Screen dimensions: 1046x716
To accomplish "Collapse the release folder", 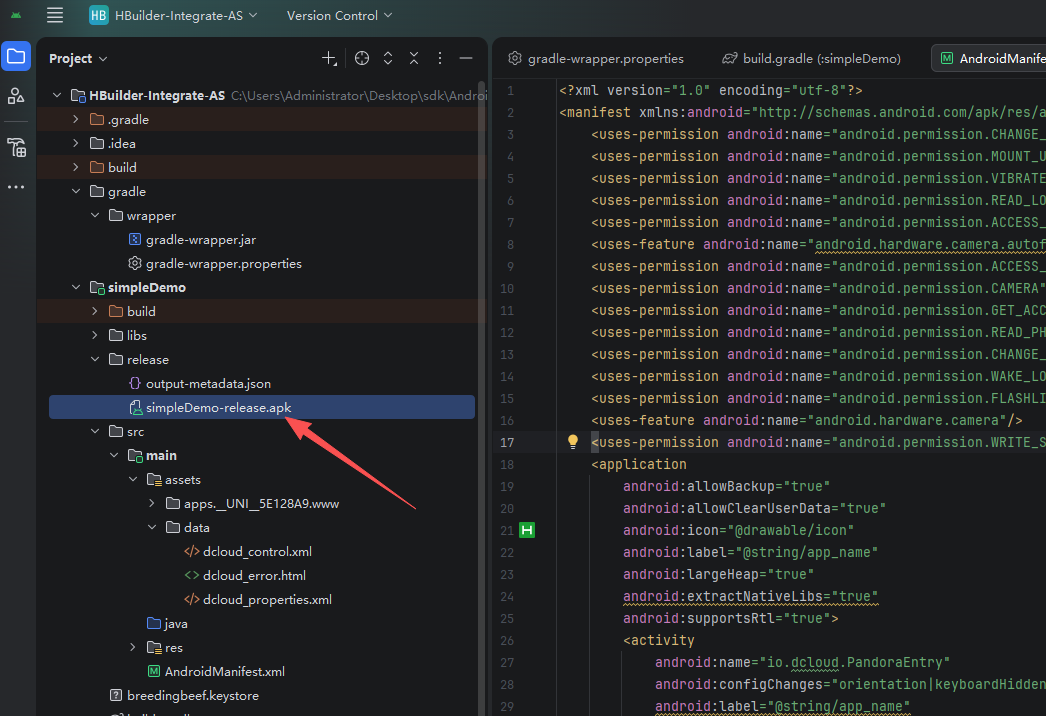I will (95, 360).
